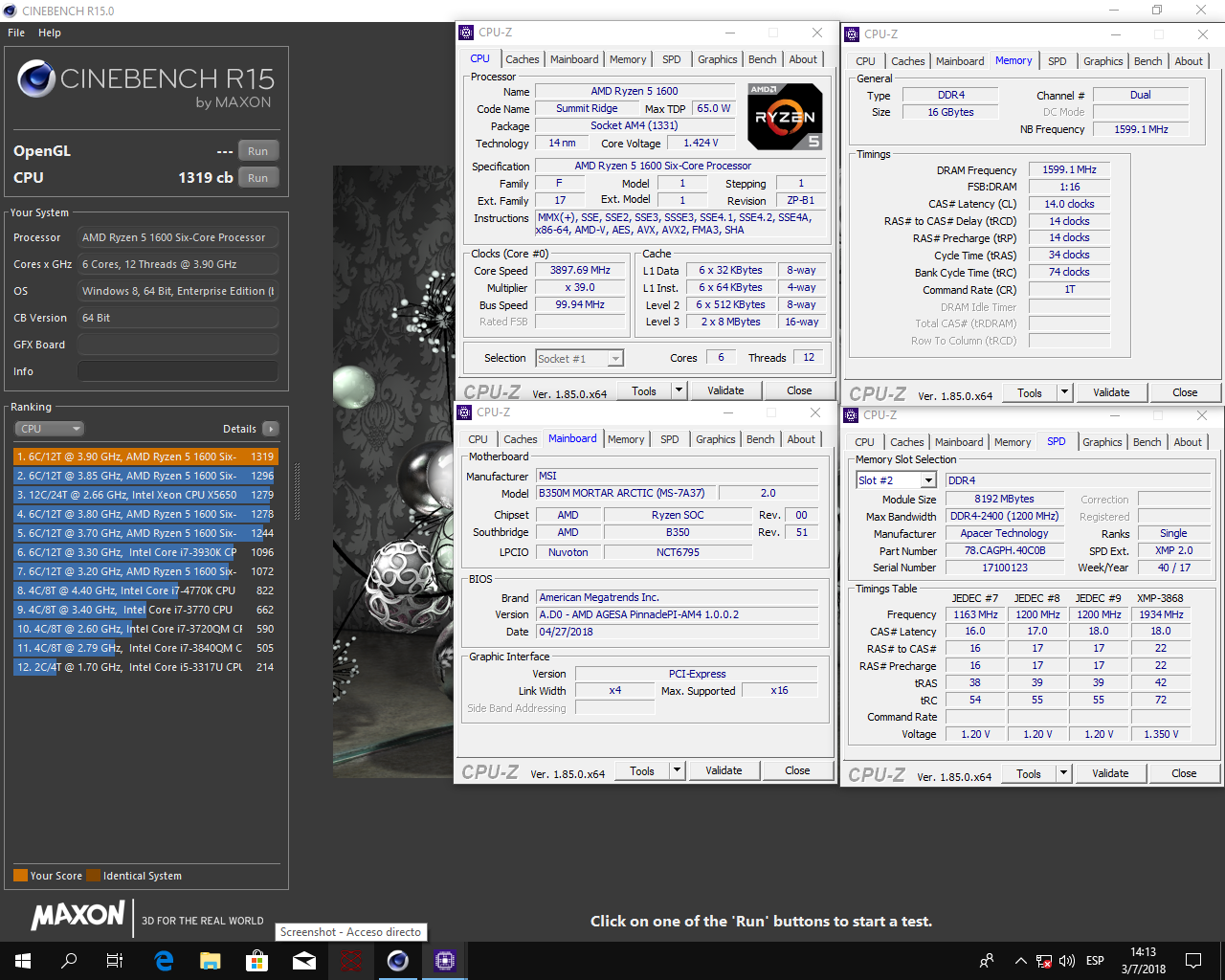Click the Cinebench taskbar icon
Image resolution: width=1225 pixels, height=980 pixels.
[x=398, y=961]
